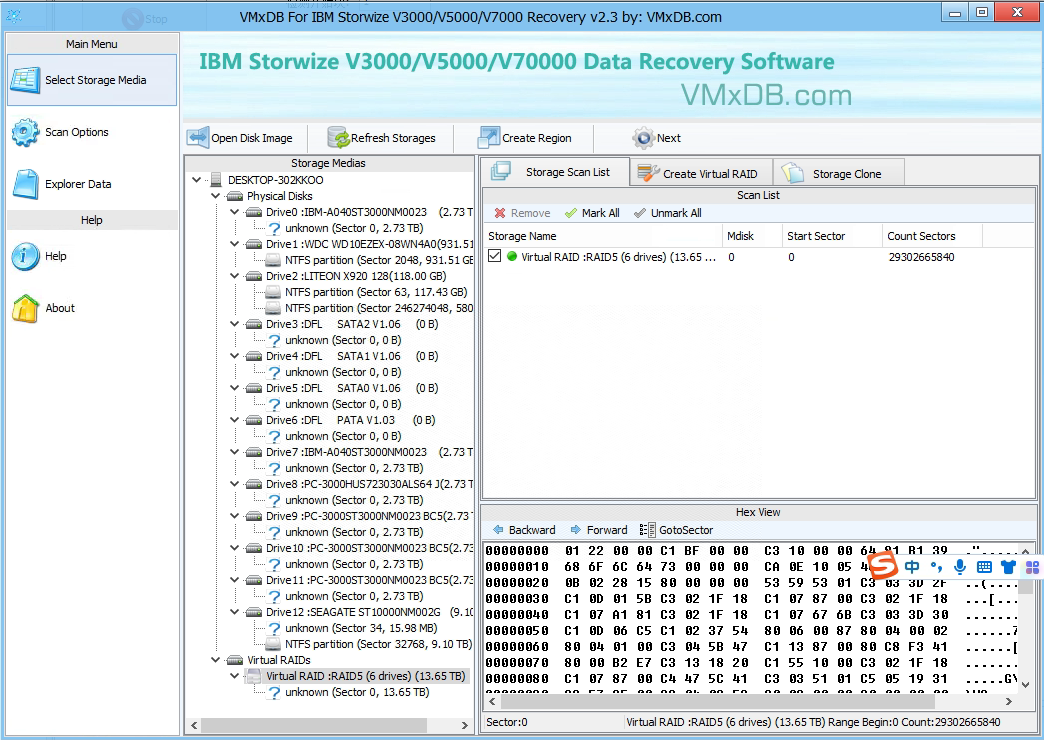Select Drive10 PC-3000ST3000NM0023 disk icon
Image resolution: width=1044 pixels, height=740 pixels.
click(254, 548)
